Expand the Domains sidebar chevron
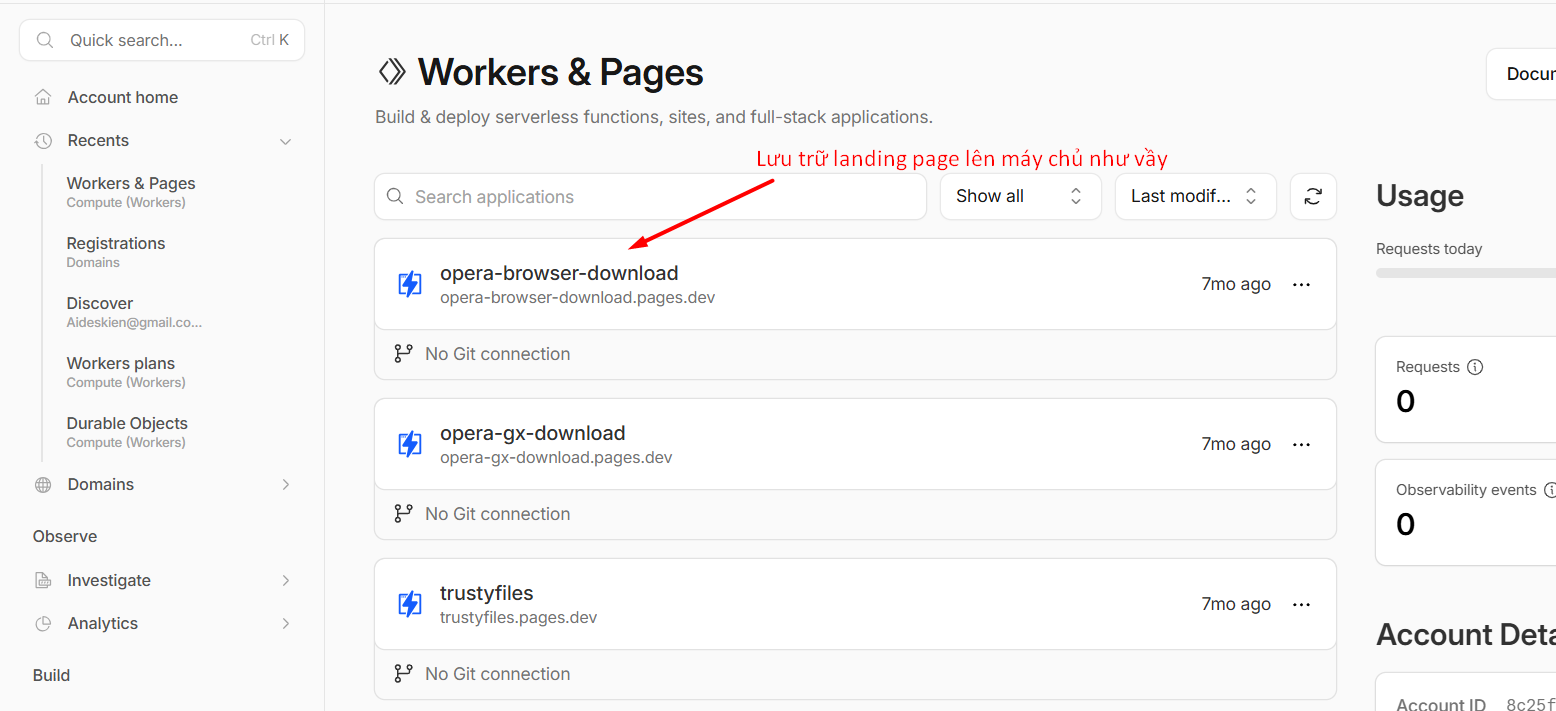This screenshot has height=711, width=1556. pos(286,485)
